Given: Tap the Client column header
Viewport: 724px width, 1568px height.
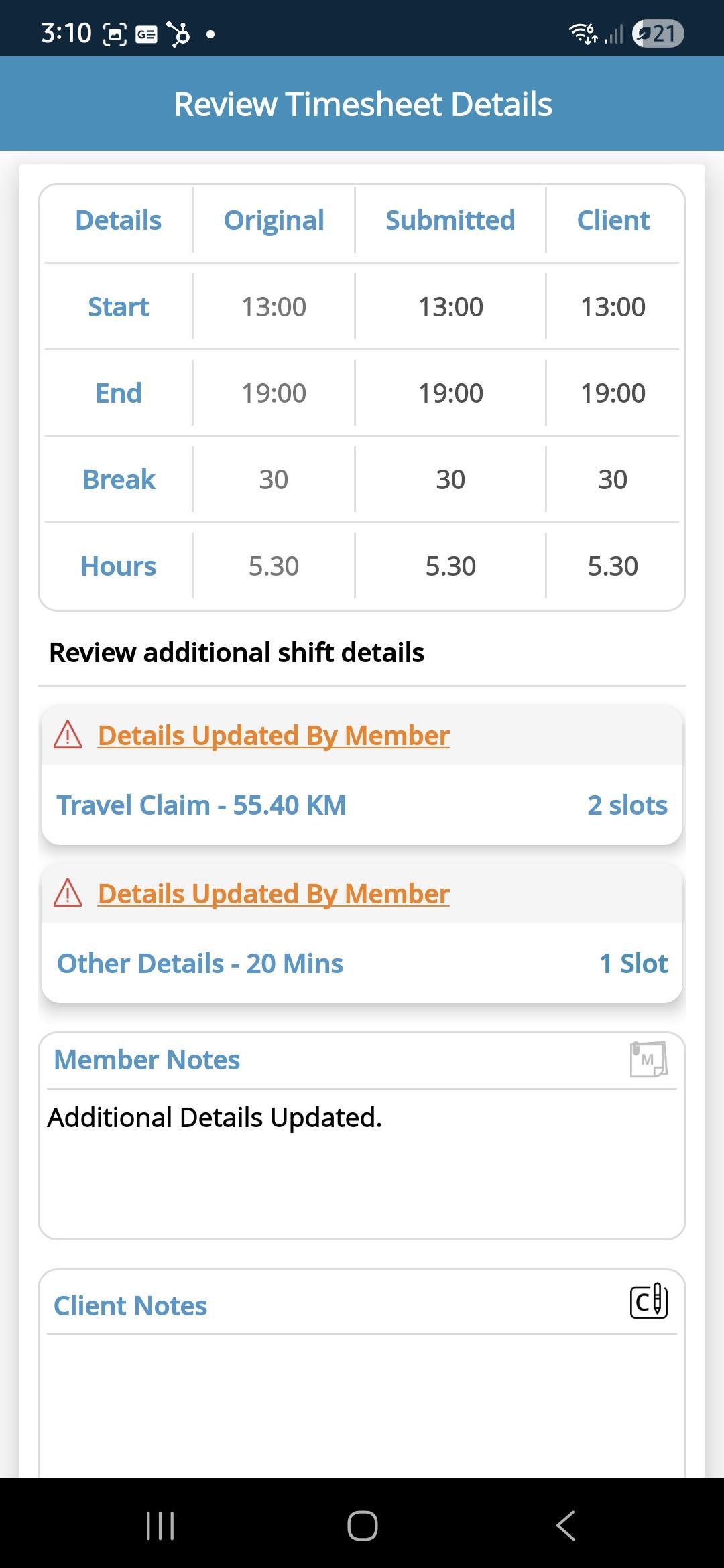Looking at the screenshot, I should click(x=613, y=220).
